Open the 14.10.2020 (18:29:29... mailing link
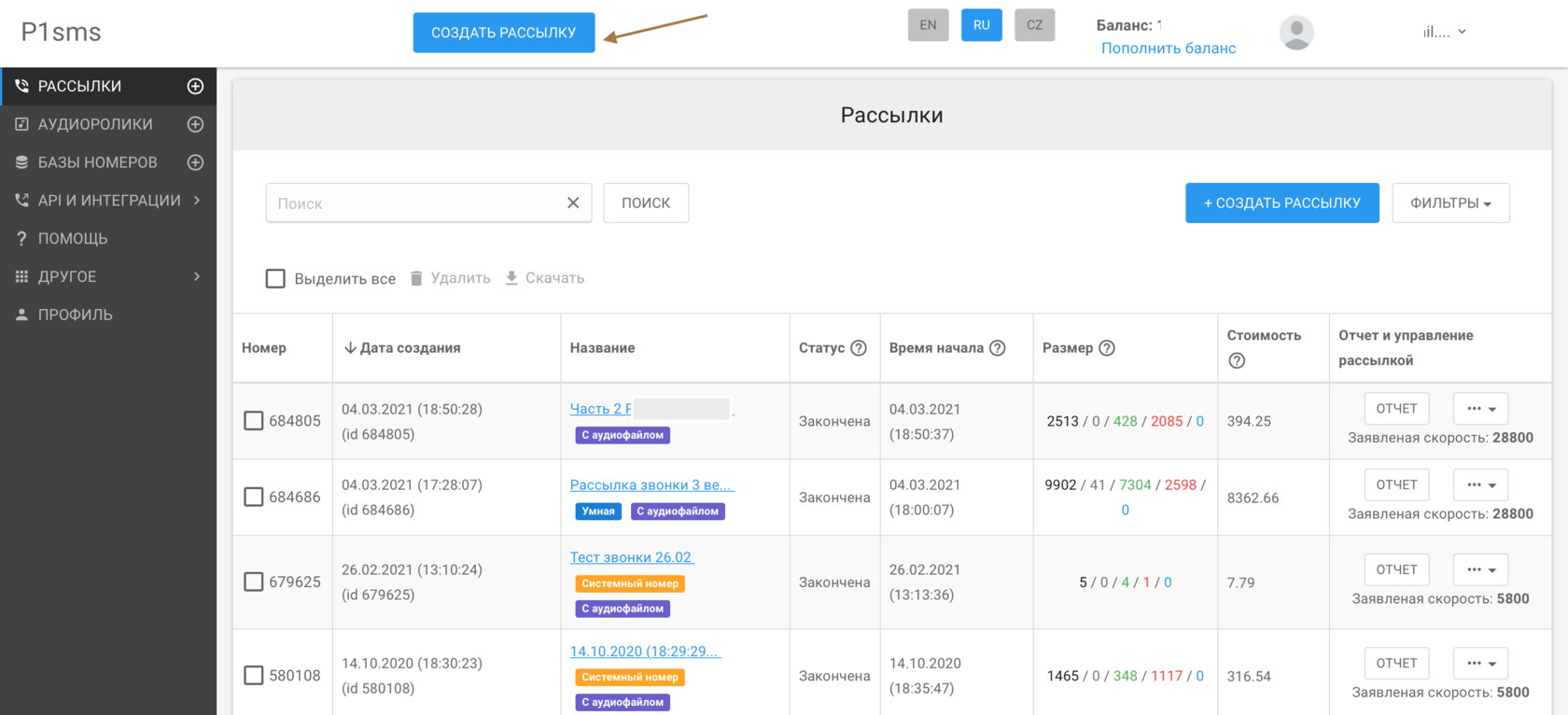This screenshot has width=1568, height=715. coord(645,652)
